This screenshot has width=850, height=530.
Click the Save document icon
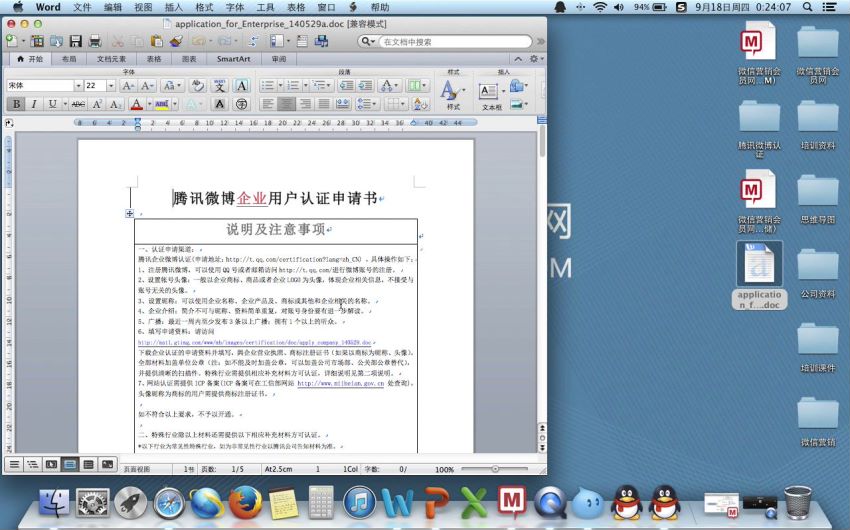(74, 41)
